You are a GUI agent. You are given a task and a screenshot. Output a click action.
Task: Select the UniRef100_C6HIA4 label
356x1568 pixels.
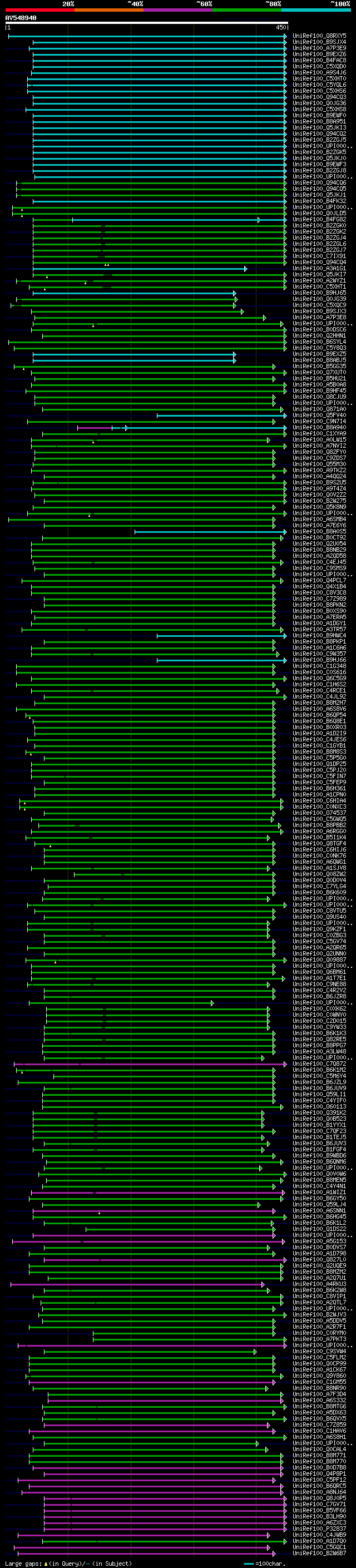pyautogui.click(x=319, y=801)
